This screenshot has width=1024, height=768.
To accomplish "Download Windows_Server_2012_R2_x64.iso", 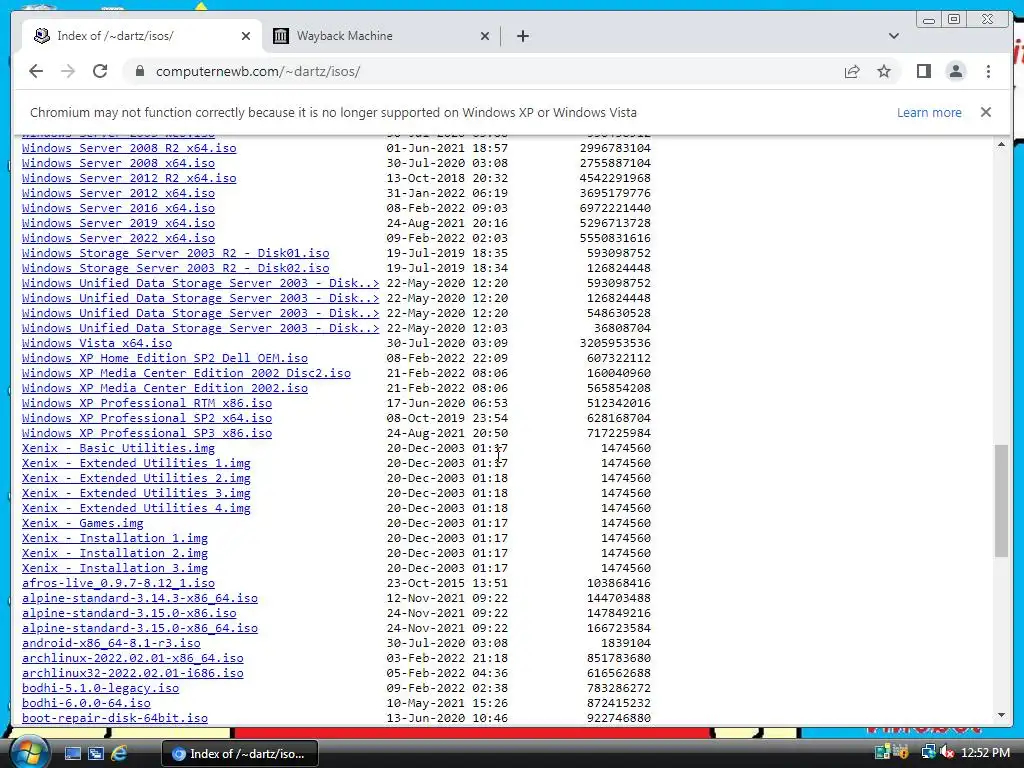I will 129,178.
